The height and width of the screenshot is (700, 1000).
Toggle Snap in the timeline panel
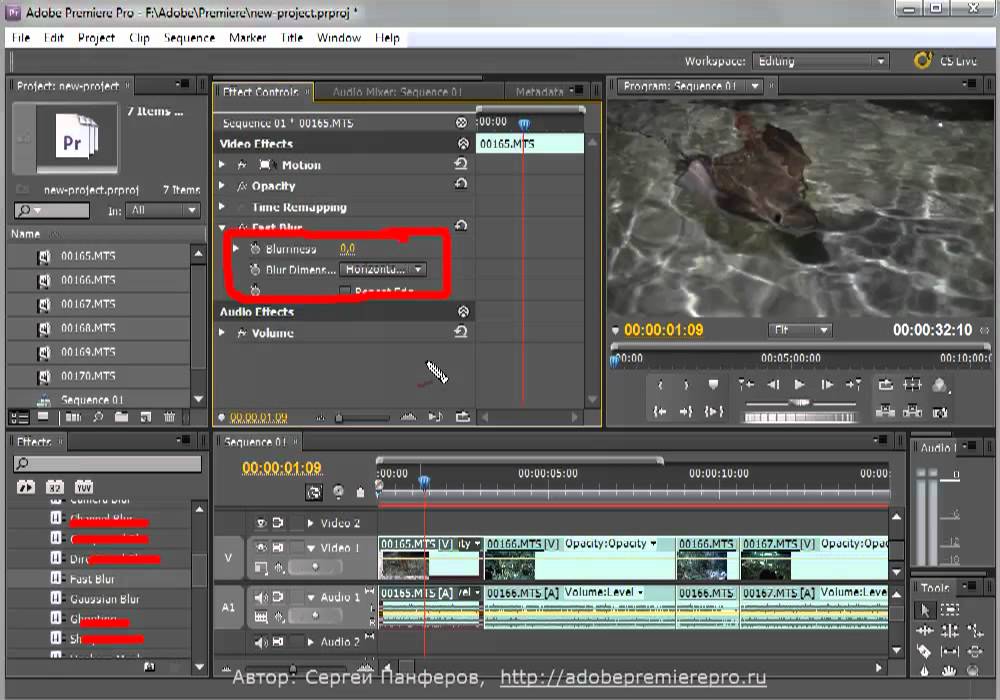click(315, 492)
